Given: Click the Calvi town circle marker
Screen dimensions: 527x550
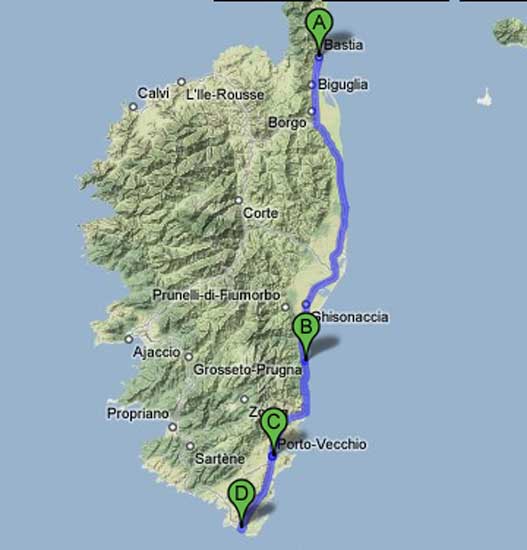Looking at the screenshot, I should pos(133,107).
